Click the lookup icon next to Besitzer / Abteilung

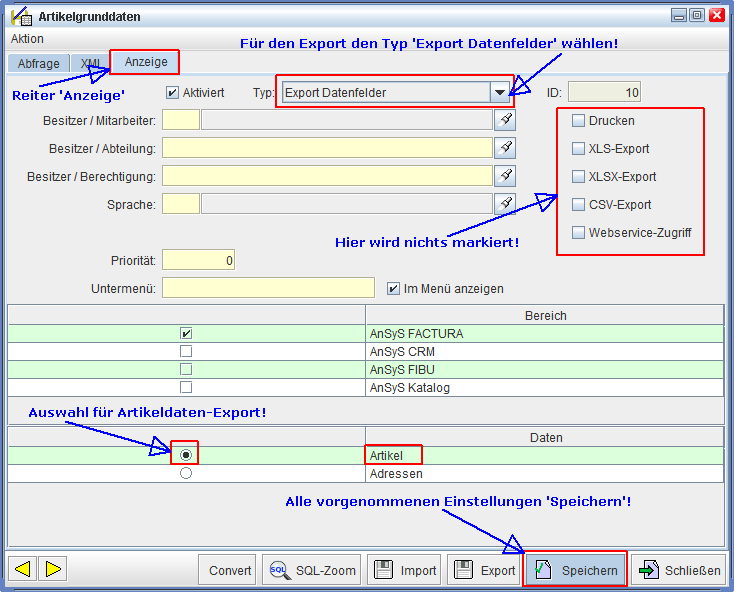click(507, 148)
